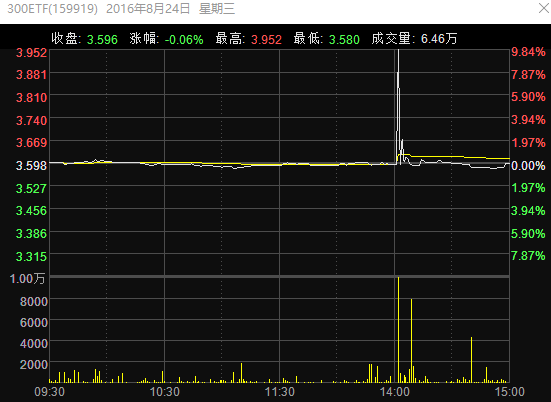
Task: Click the 2000 volume axis label
Action: click(34, 364)
